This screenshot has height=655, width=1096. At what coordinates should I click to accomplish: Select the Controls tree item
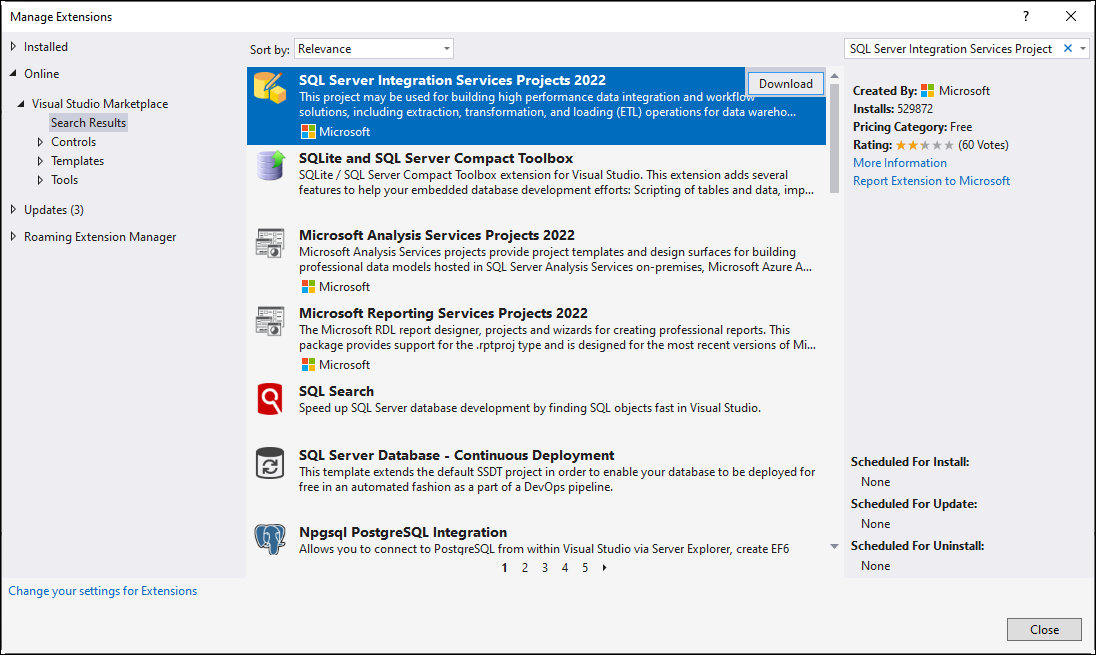73,142
